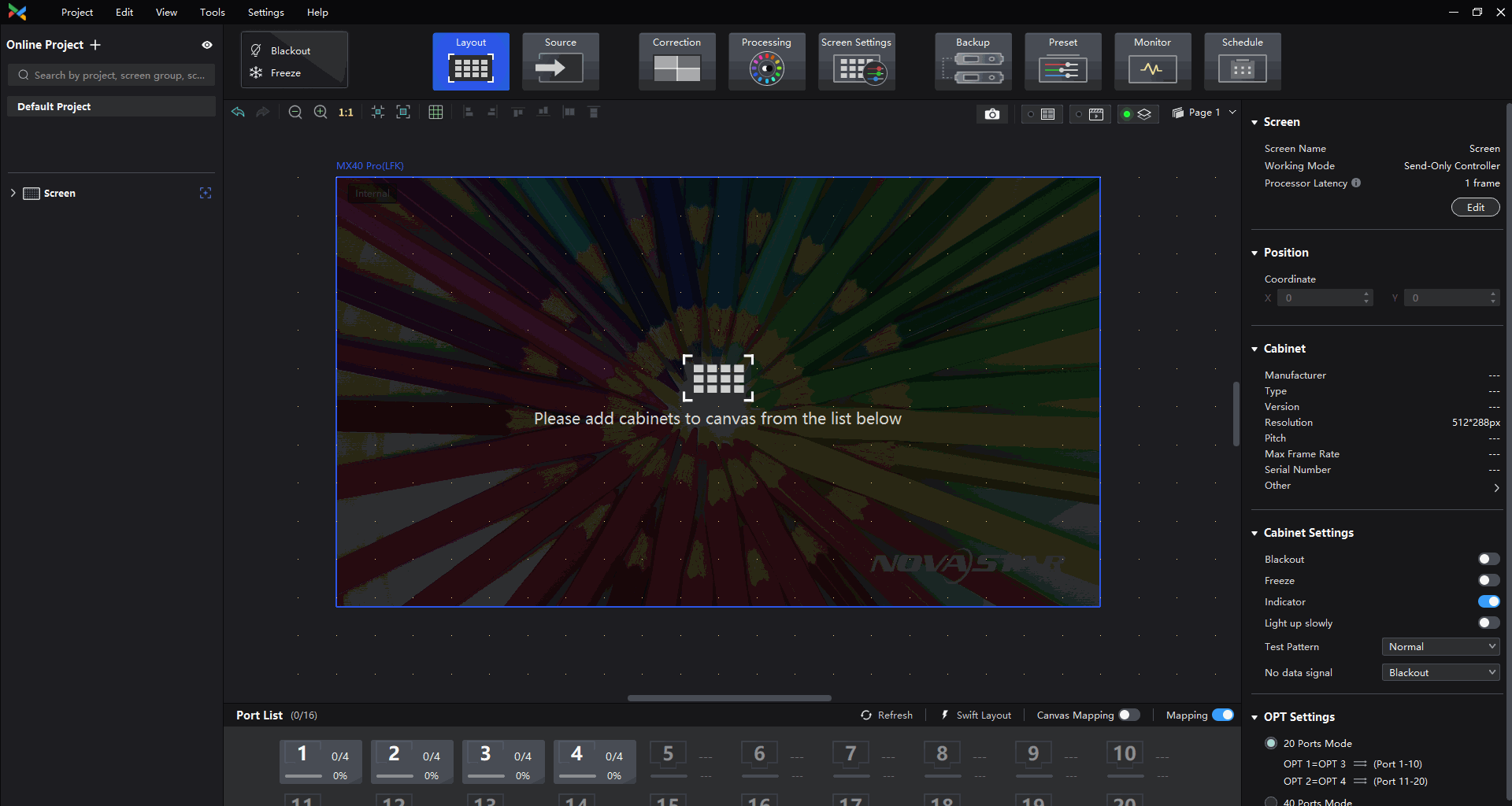Screen dimensions: 1512x806
Task: Toggle the layers display option with green dot
Action: pos(1137,114)
